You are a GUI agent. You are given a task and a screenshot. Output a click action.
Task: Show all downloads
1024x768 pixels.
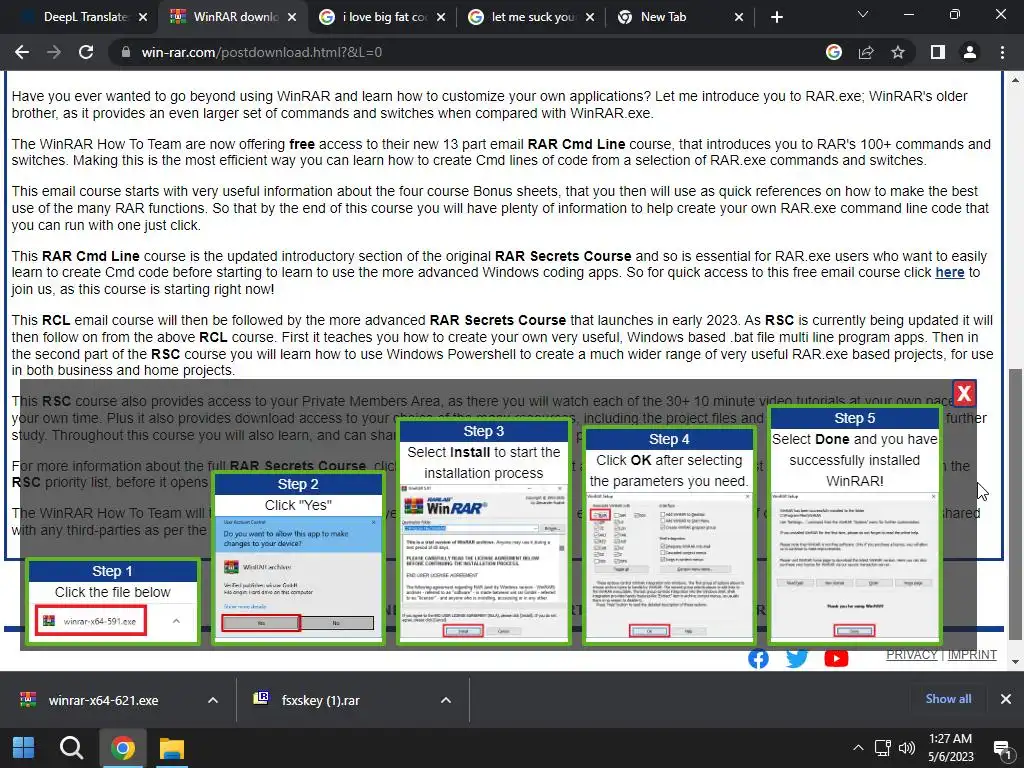(948, 699)
